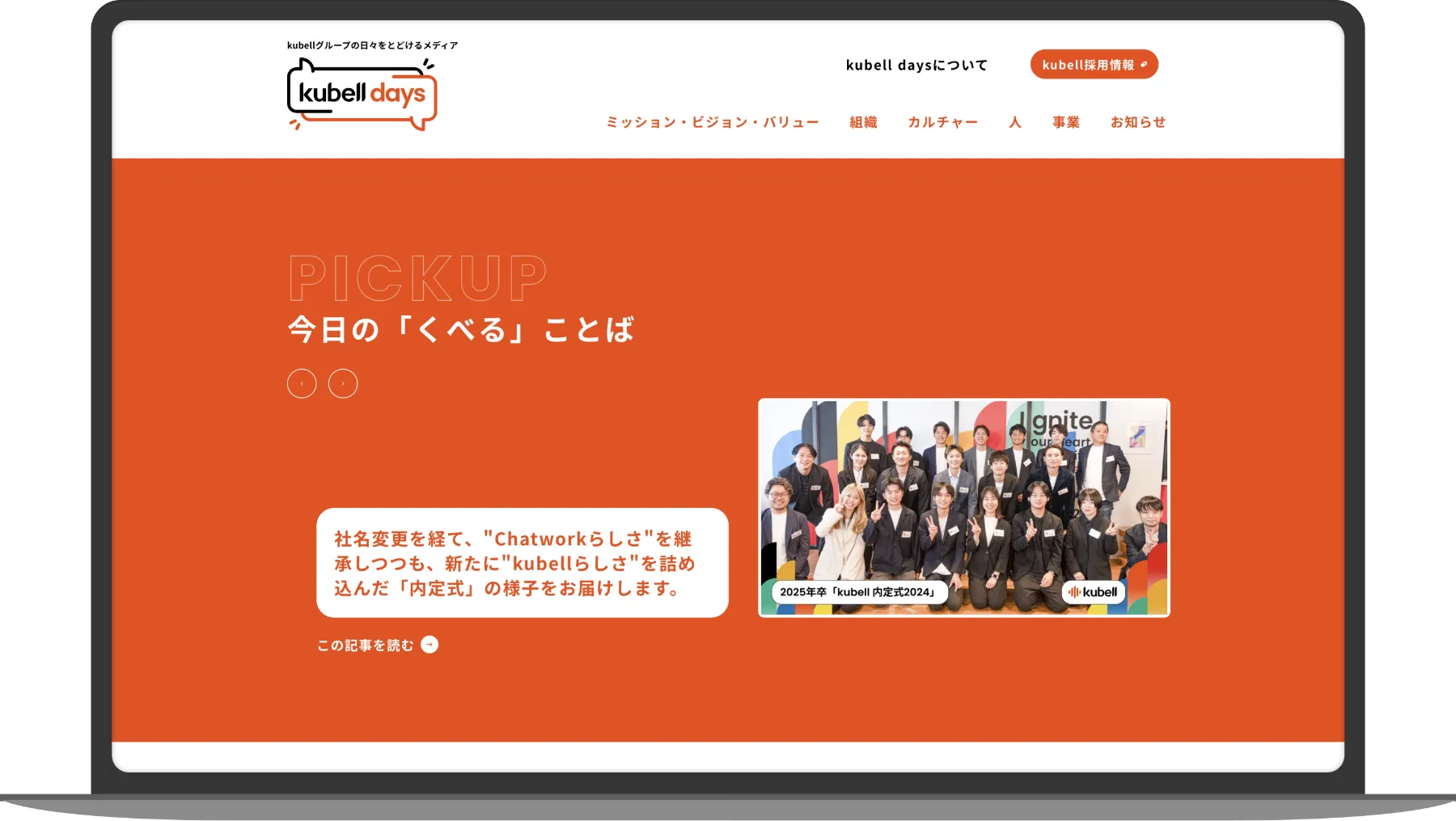This screenshot has height=821, width=1456.
Task: Navigate to the 事業 section
Action: [1066, 122]
